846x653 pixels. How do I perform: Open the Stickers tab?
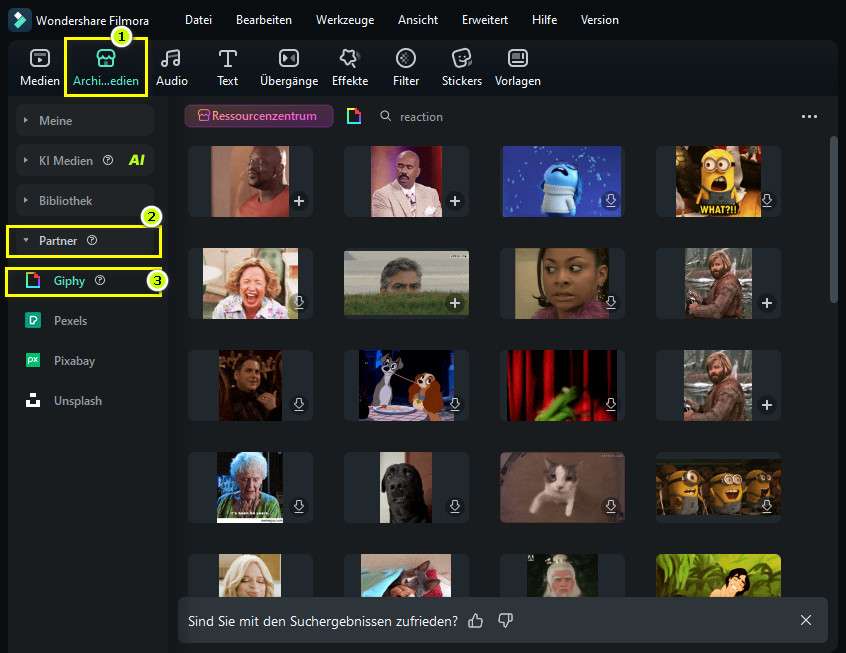click(x=462, y=67)
